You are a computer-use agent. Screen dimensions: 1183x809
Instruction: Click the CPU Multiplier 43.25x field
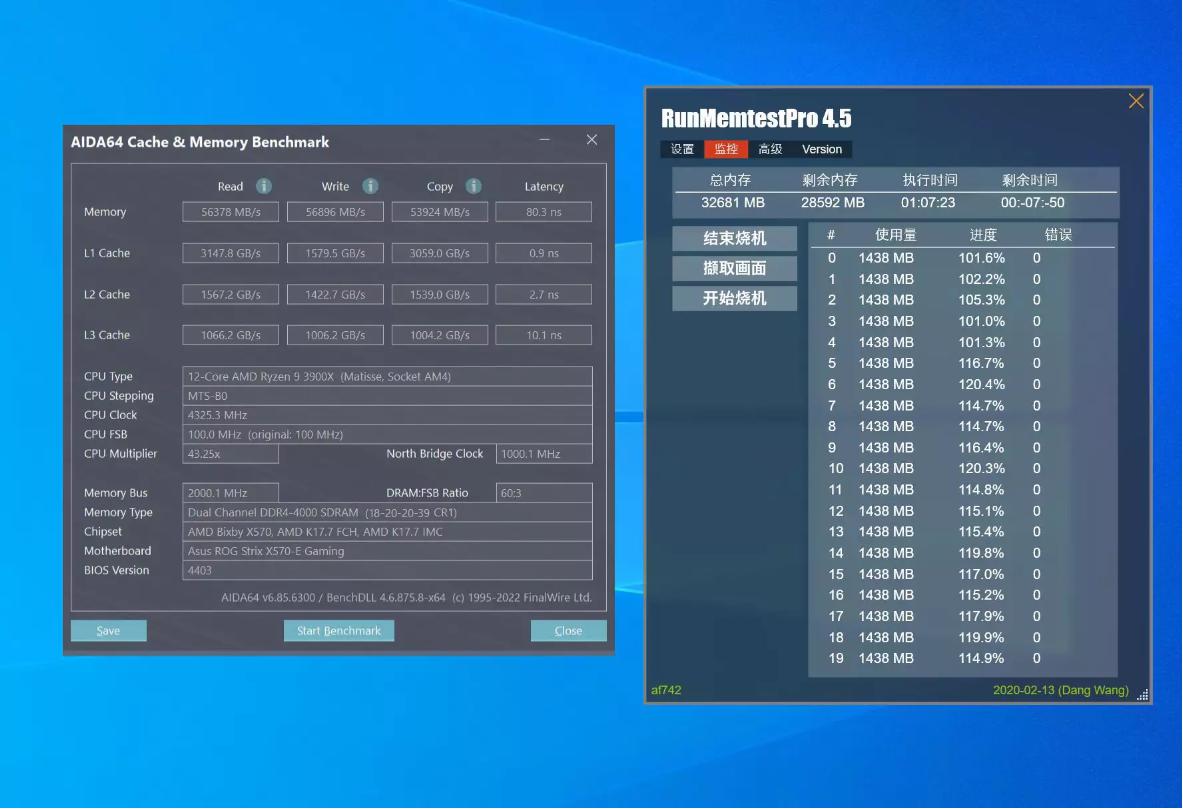pos(230,453)
